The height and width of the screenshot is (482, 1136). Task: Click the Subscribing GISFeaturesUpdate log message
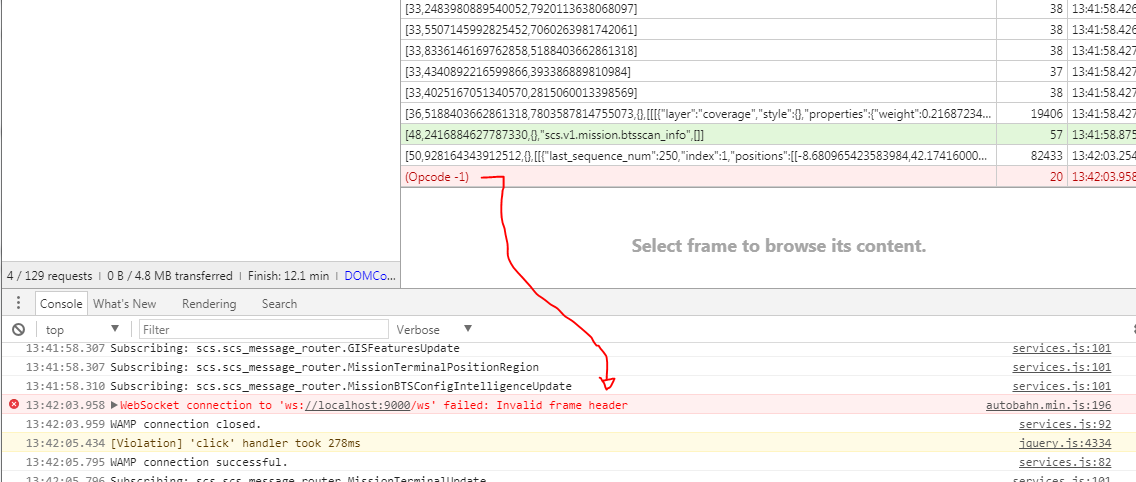(x=285, y=348)
